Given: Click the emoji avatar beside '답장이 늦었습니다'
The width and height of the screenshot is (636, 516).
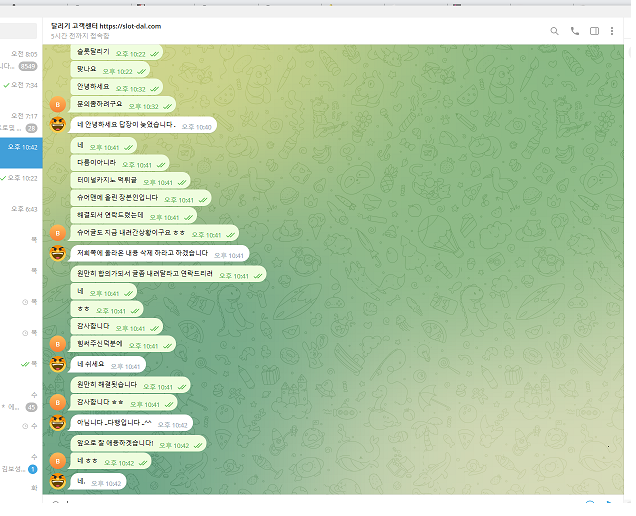Looking at the screenshot, I should pos(58,124).
